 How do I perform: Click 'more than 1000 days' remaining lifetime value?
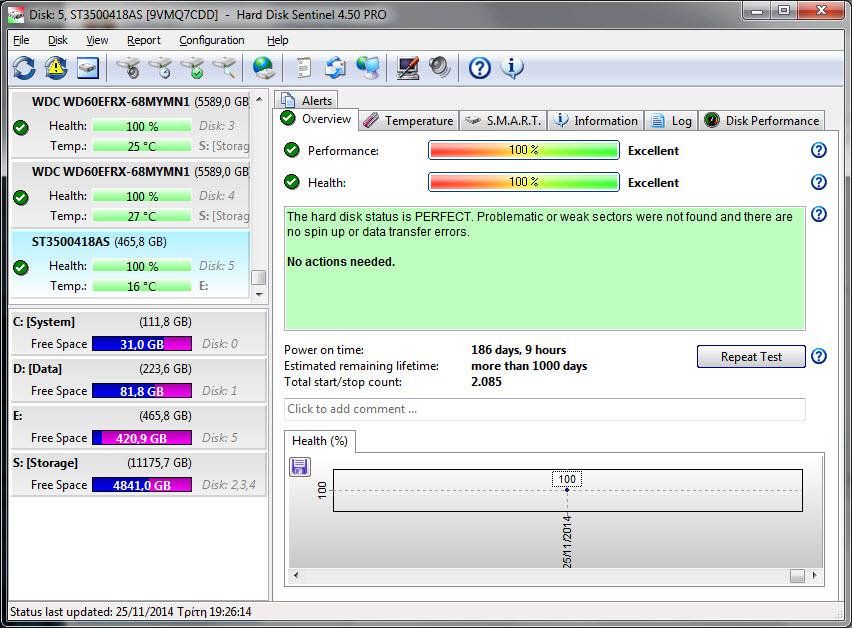529,366
